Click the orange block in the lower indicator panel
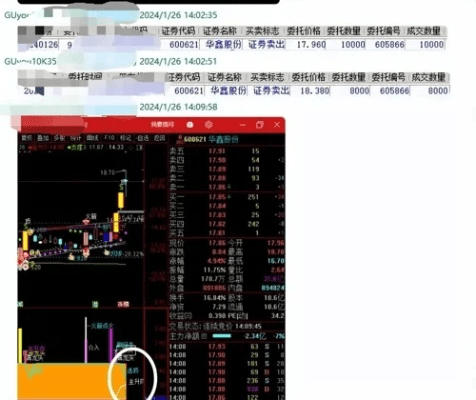 point(72,381)
